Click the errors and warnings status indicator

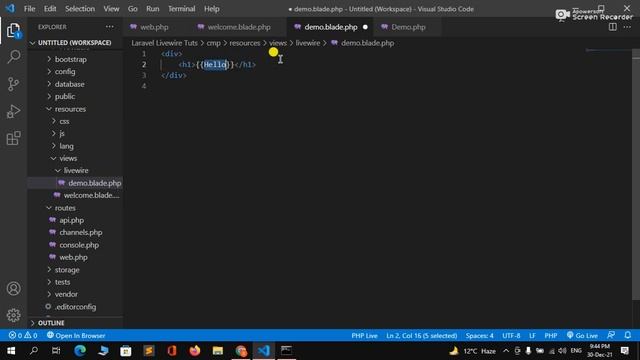[x=23, y=336]
